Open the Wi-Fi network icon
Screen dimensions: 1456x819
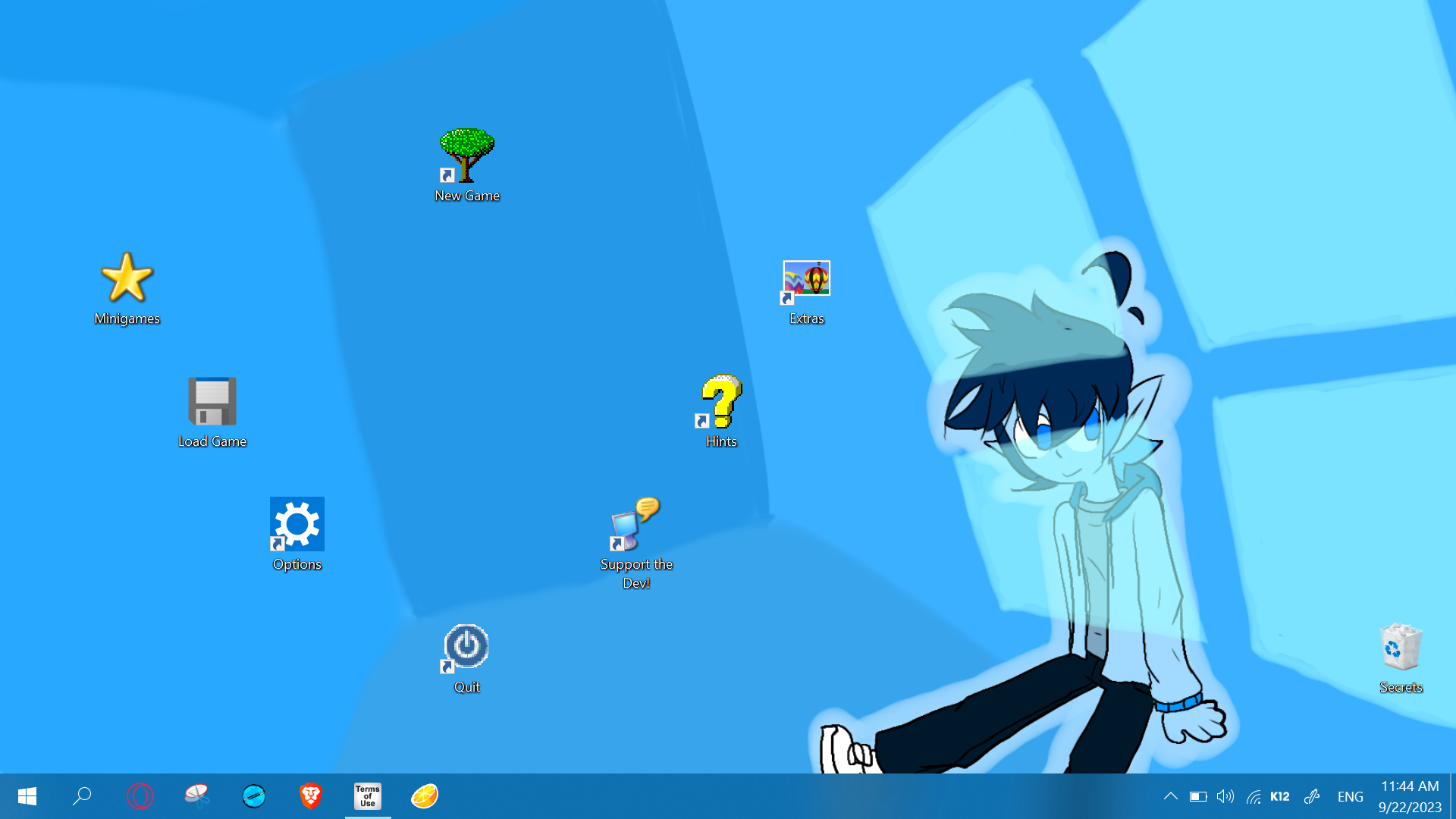coord(1254,796)
